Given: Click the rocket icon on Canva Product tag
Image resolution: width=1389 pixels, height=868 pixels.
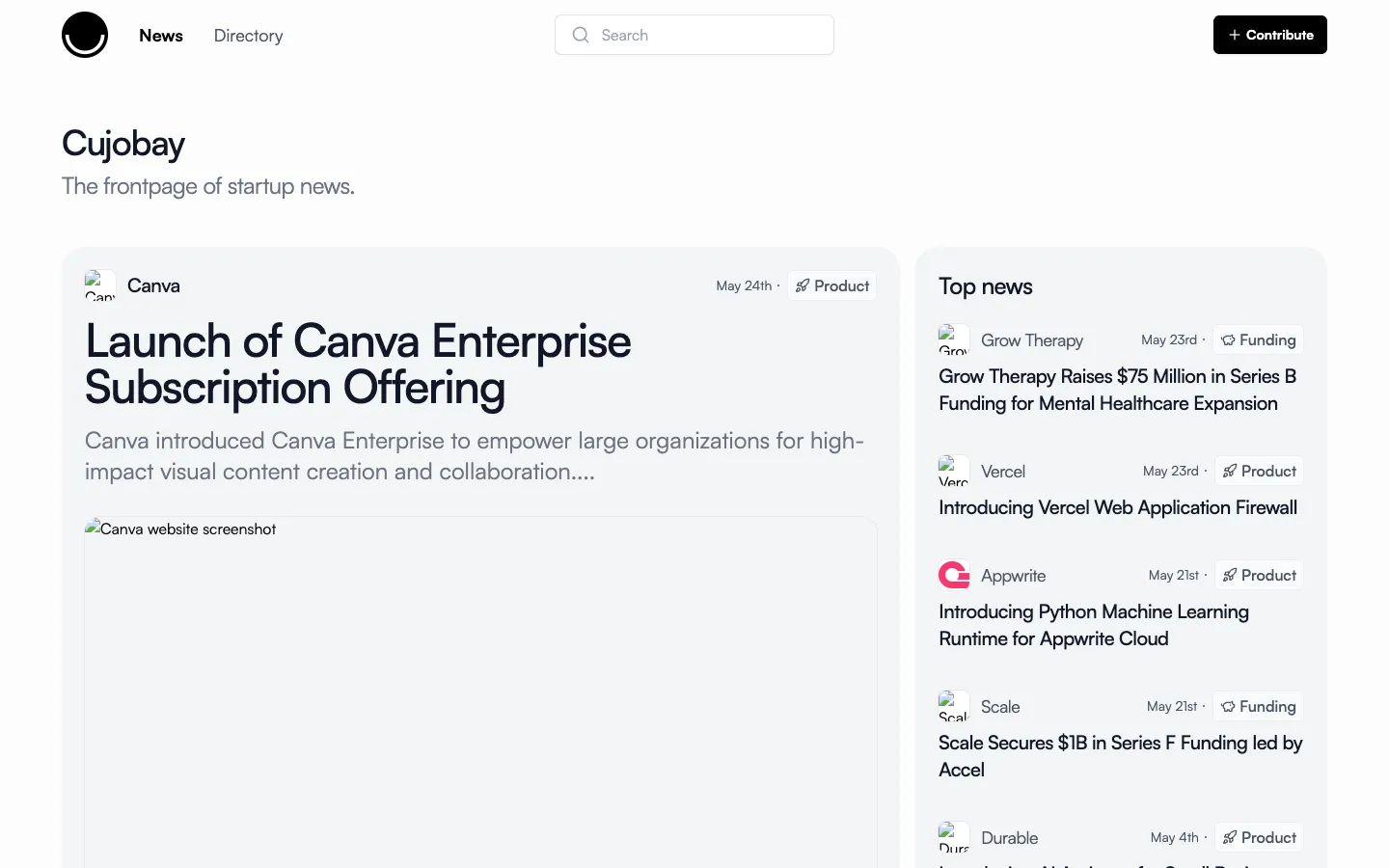Looking at the screenshot, I should click(x=803, y=285).
